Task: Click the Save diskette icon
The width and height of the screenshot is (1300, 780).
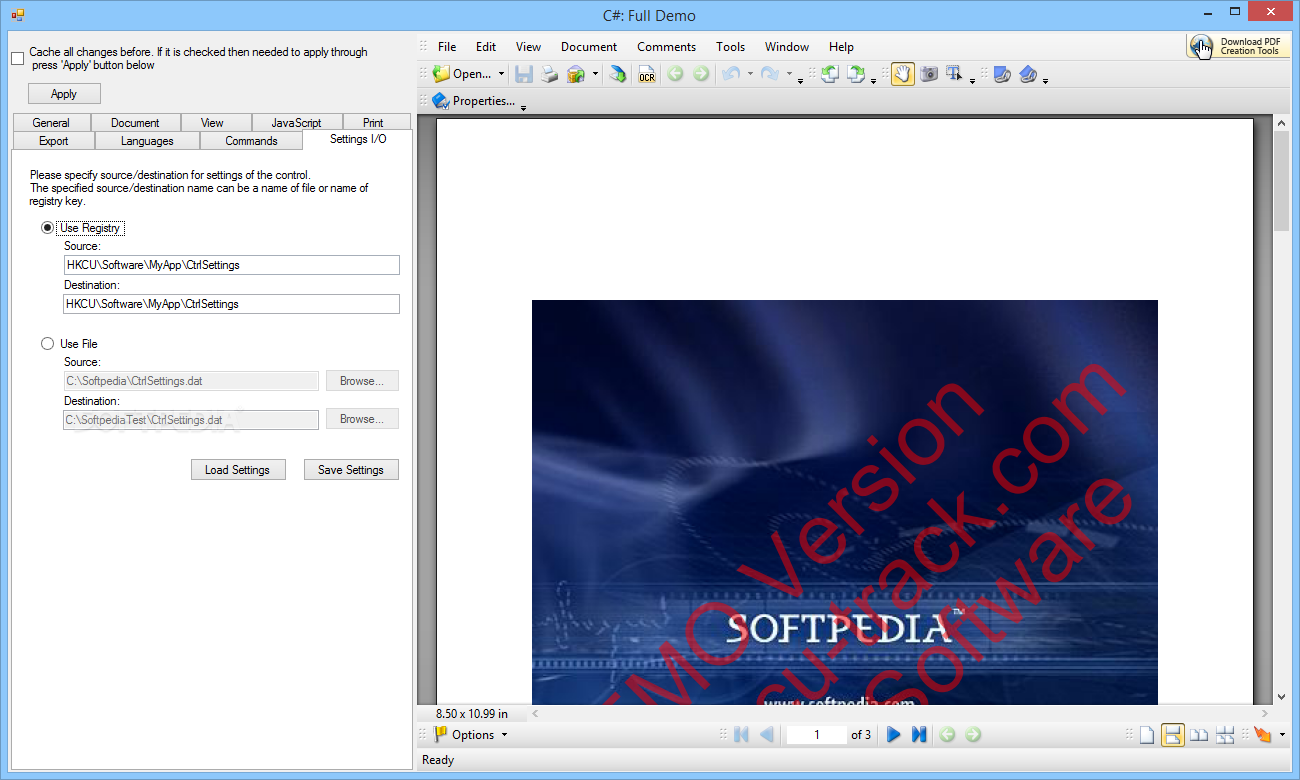Action: pyautogui.click(x=524, y=74)
